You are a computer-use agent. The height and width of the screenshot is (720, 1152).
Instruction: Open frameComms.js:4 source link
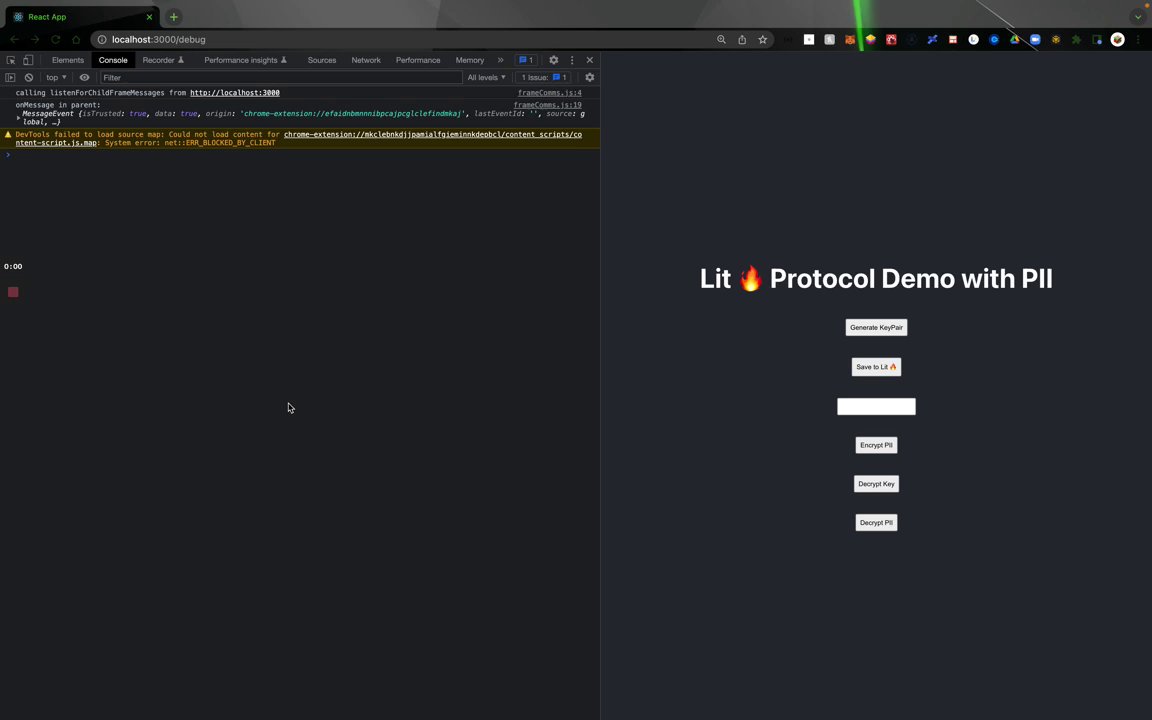[550, 93]
